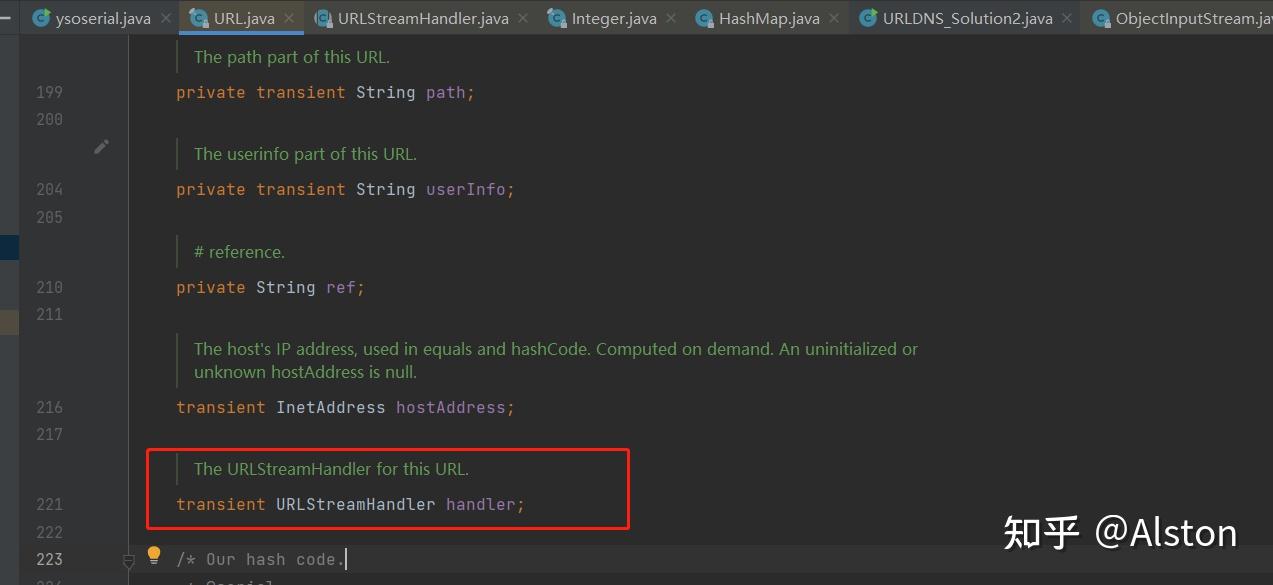
Task: Click 'transient' keyword on line 204
Action: (301, 189)
